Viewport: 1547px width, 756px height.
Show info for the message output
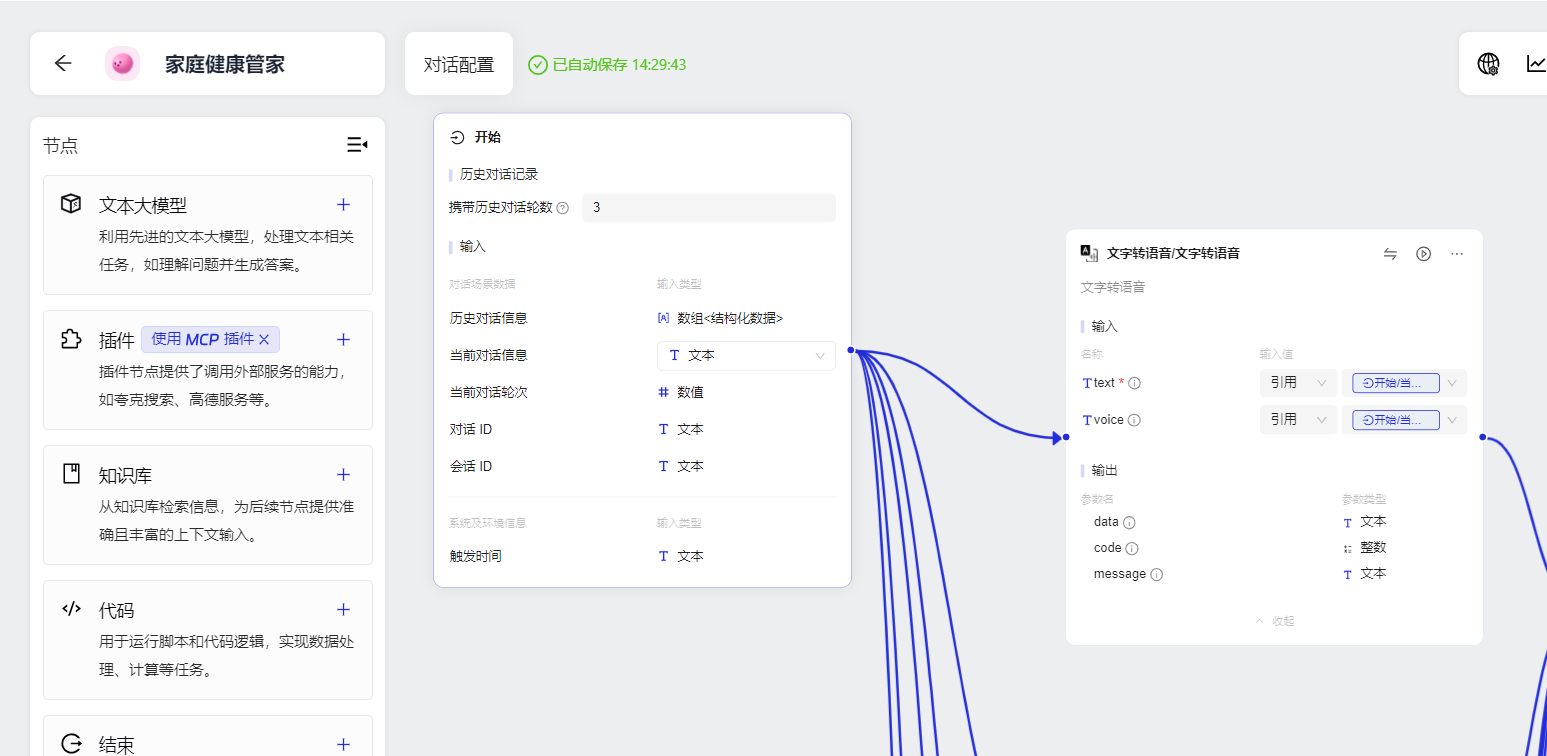(1156, 574)
